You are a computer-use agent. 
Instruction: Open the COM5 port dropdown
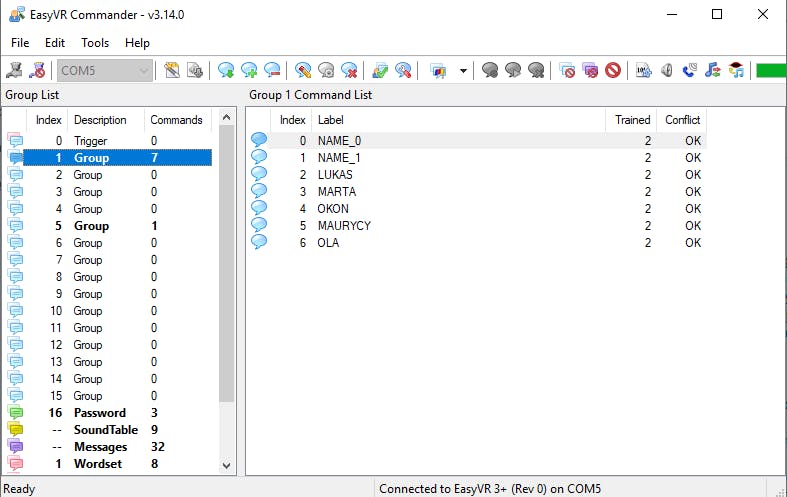click(x=145, y=70)
